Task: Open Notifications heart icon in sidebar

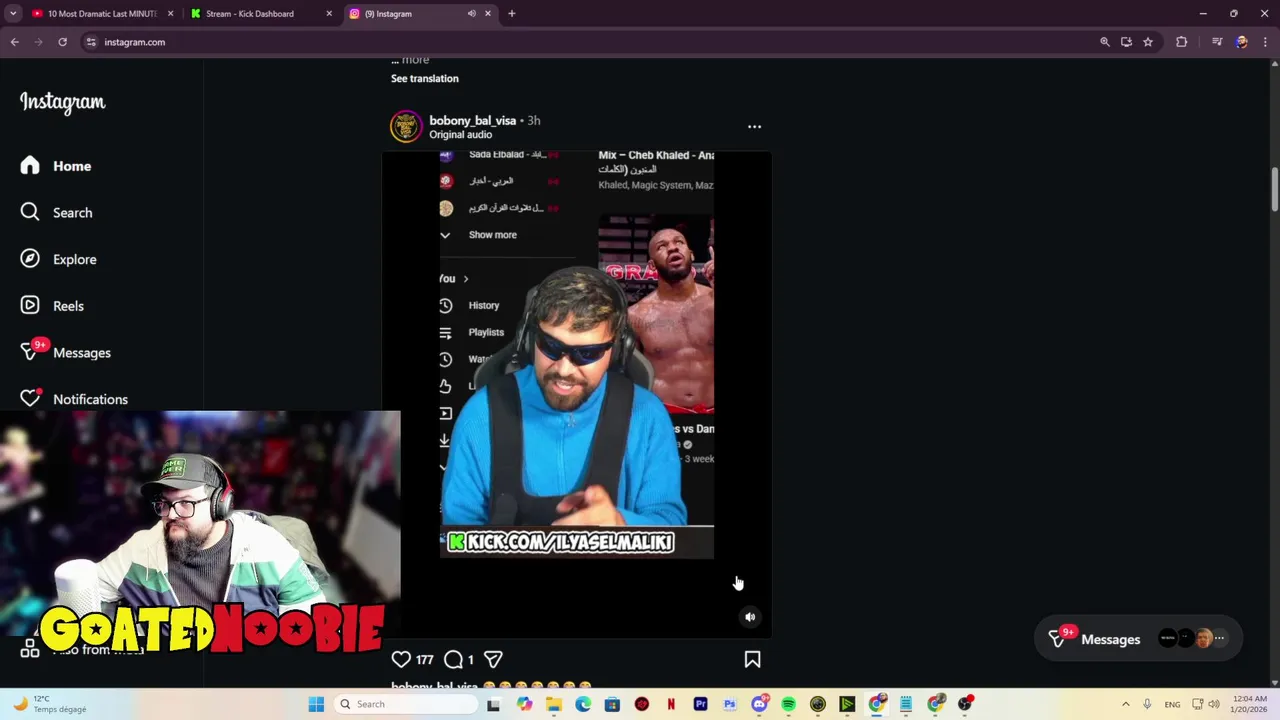Action: [30, 398]
